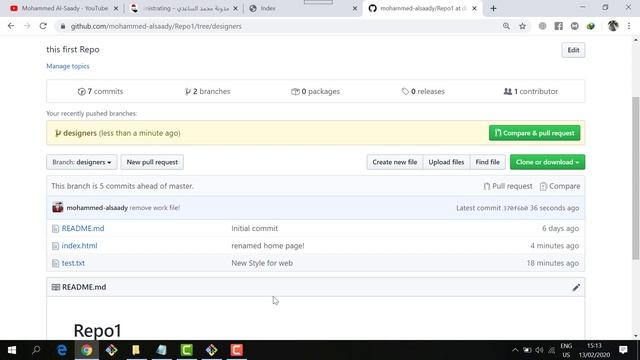Screen dimensions: 640x360
Task: Click New pull request button
Action: click(152, 162)
